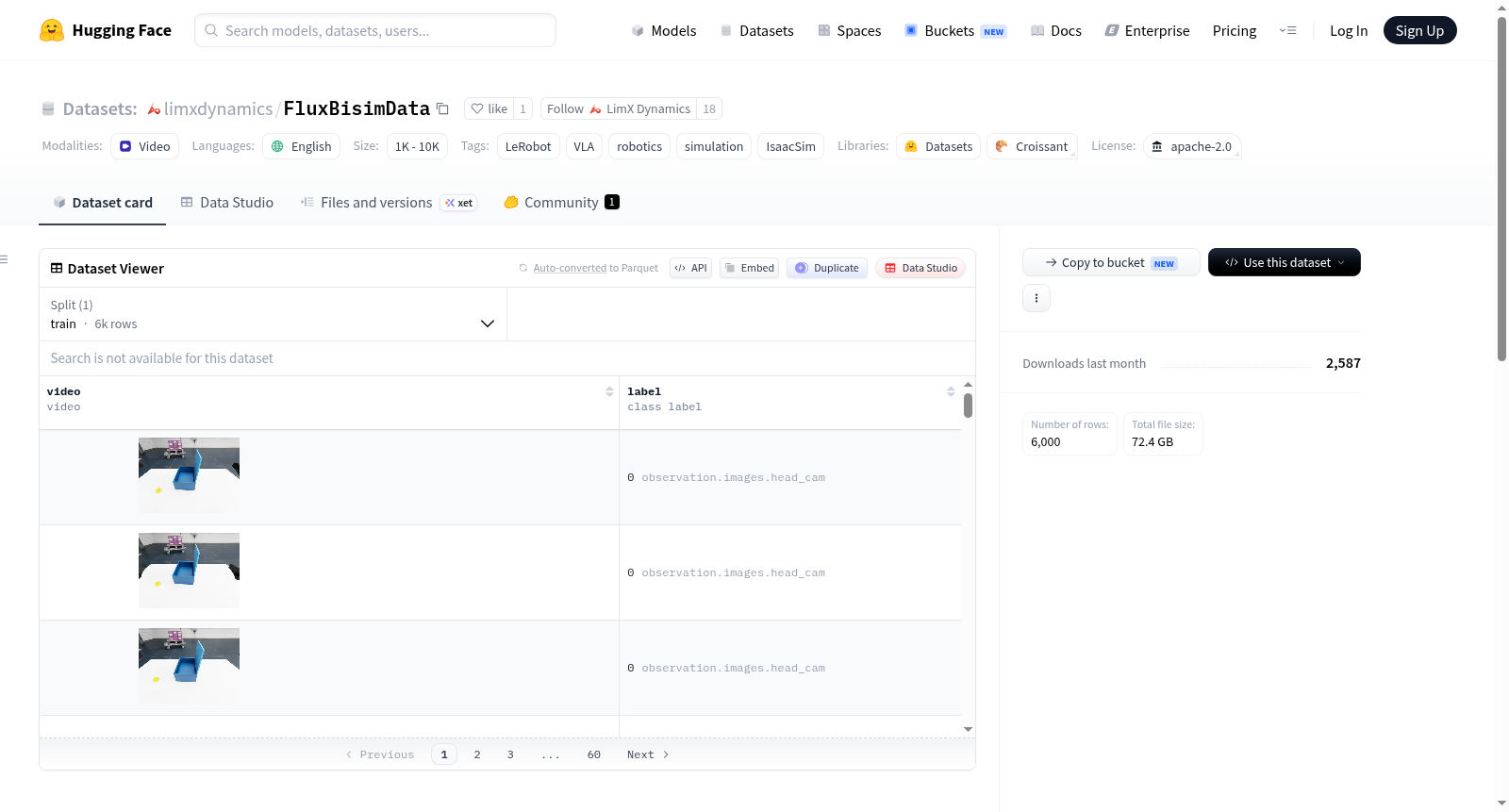Viewport: 1509px width, 812px height.
Task: Go to the Next page of rows
Action: pos(648,754)
